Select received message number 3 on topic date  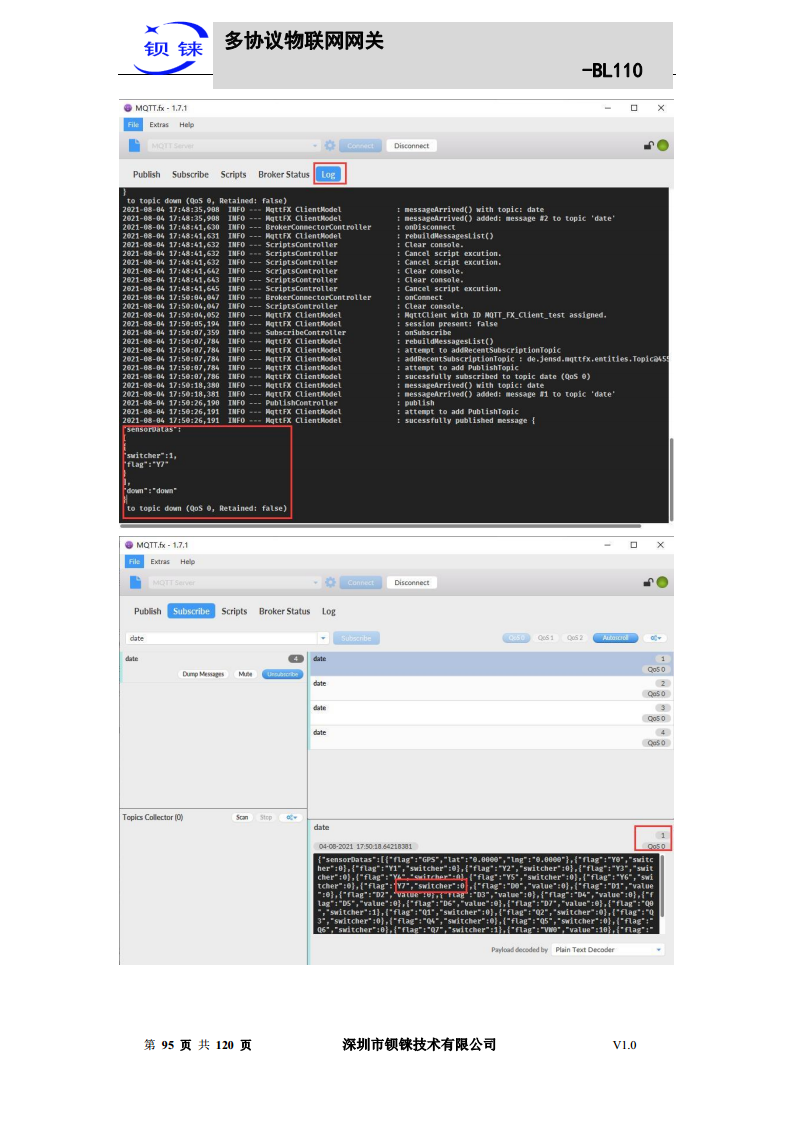pos(490,713)
